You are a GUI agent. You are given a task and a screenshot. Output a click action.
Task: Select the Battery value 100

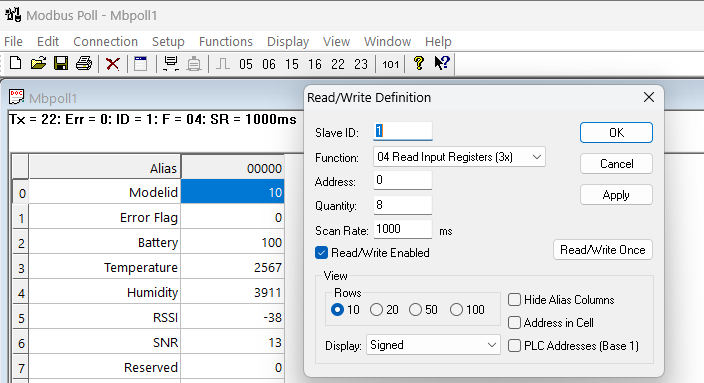coord(233,242)
